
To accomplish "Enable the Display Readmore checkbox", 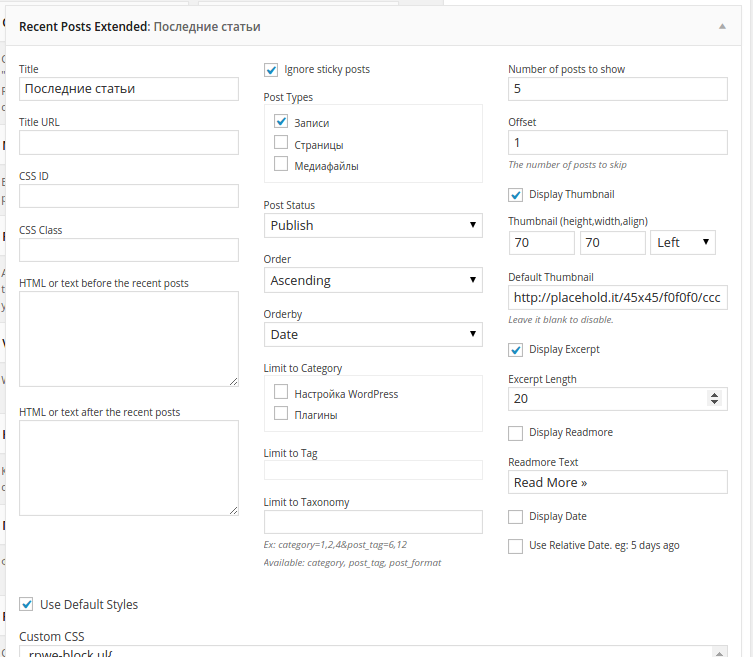I will pos(516,433).
